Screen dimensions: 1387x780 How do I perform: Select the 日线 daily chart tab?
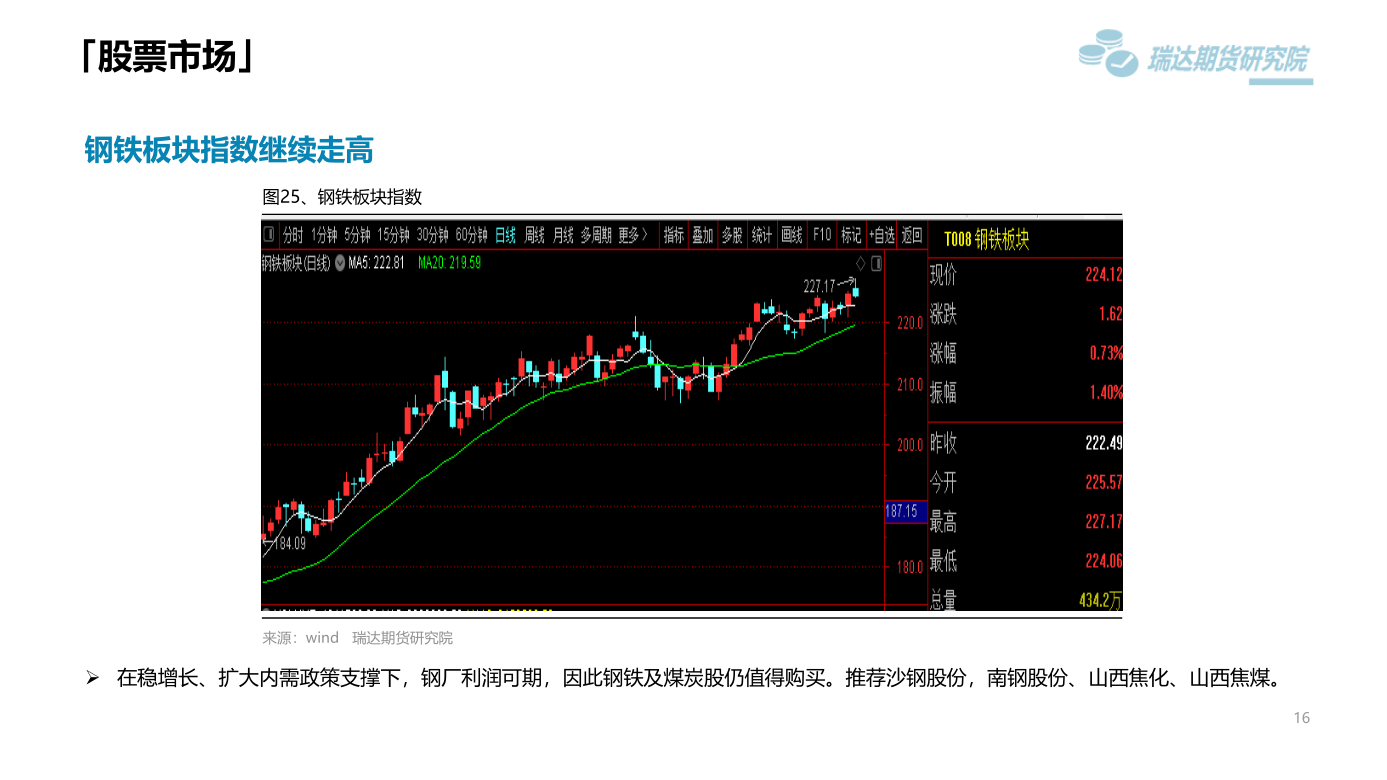505,235
